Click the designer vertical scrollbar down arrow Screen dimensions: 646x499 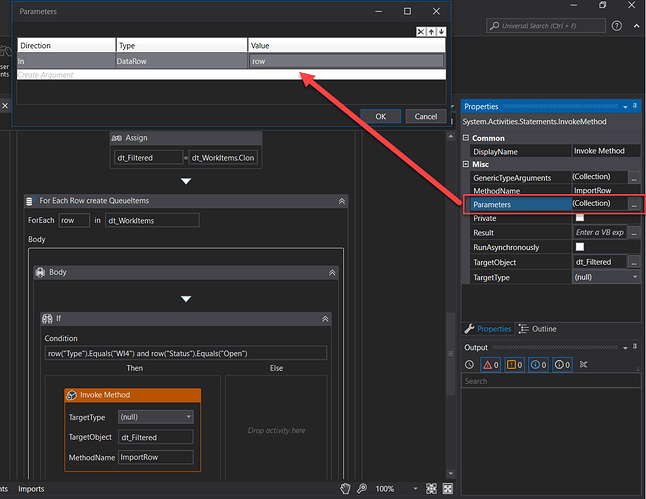[450, 473]
